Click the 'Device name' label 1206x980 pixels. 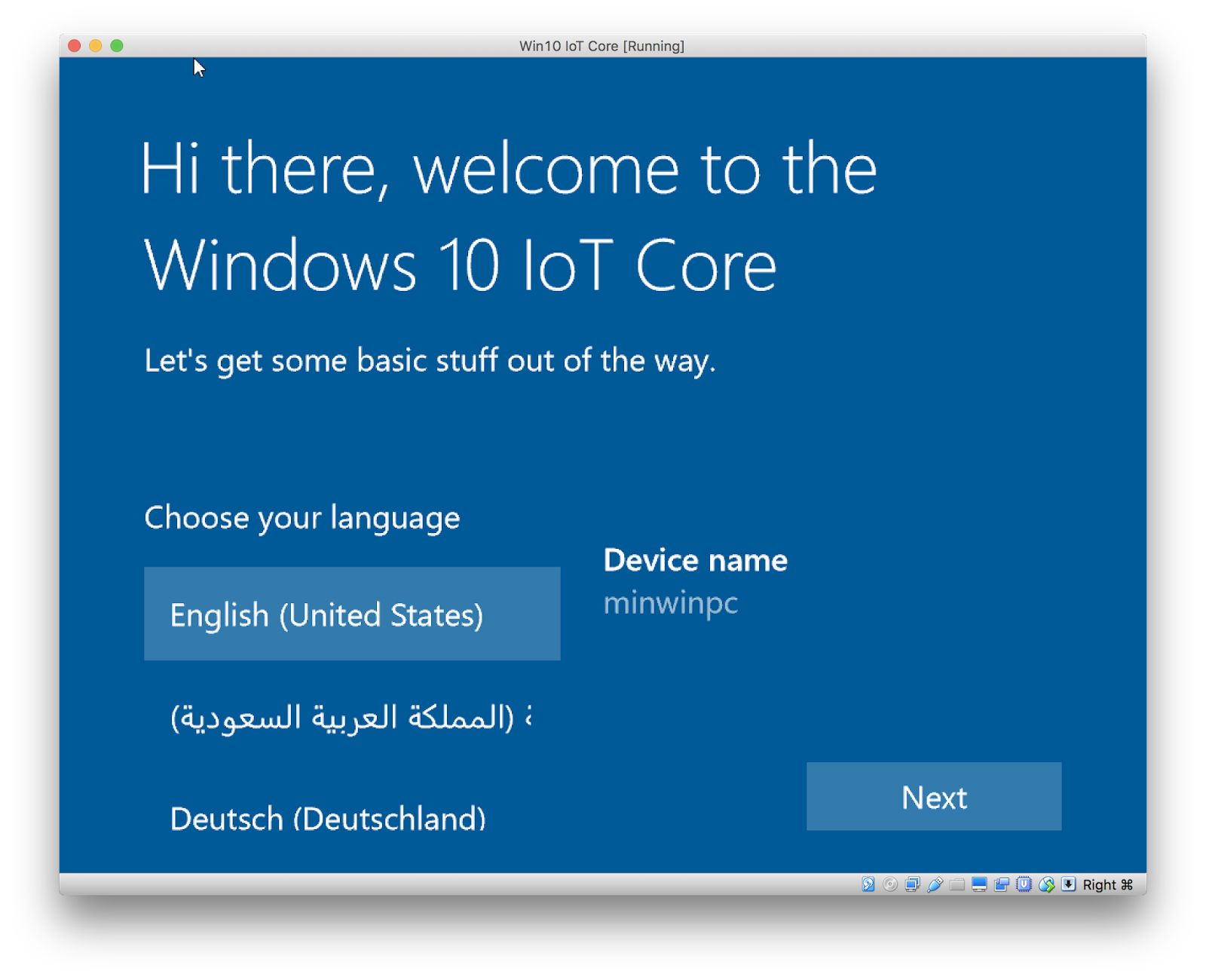(x=695, y=560)
